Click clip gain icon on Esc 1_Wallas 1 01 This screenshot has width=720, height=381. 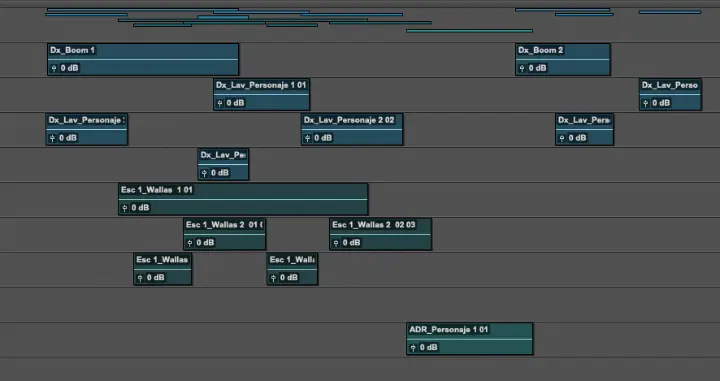click(124, 208)
